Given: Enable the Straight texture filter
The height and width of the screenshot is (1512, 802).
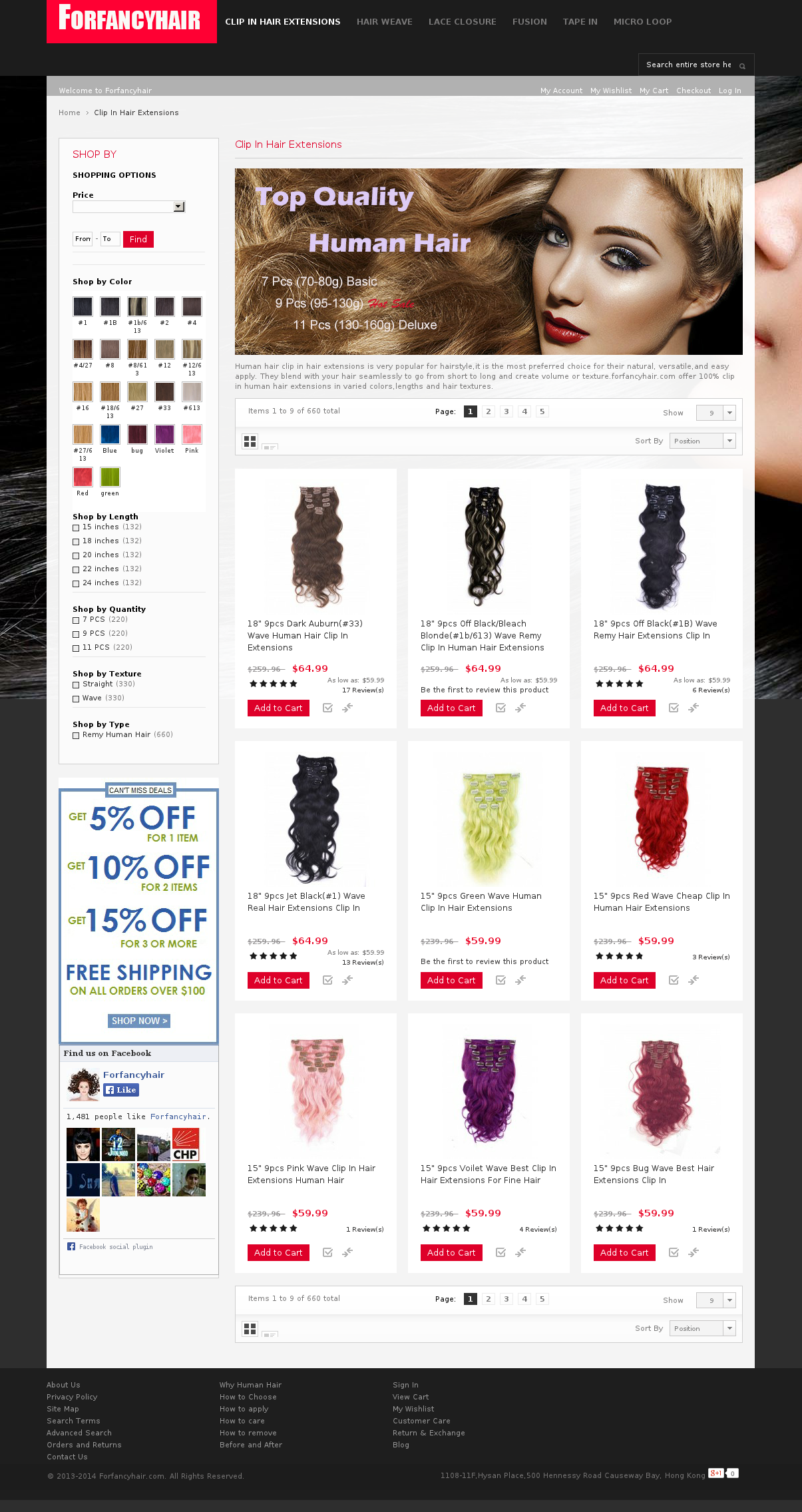Looking at the screenshot, I should tap(76, 684).
